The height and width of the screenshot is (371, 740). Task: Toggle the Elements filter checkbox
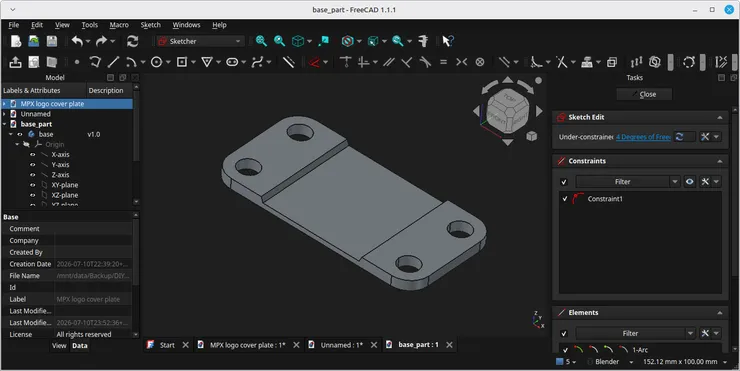[x=564, y=334]
